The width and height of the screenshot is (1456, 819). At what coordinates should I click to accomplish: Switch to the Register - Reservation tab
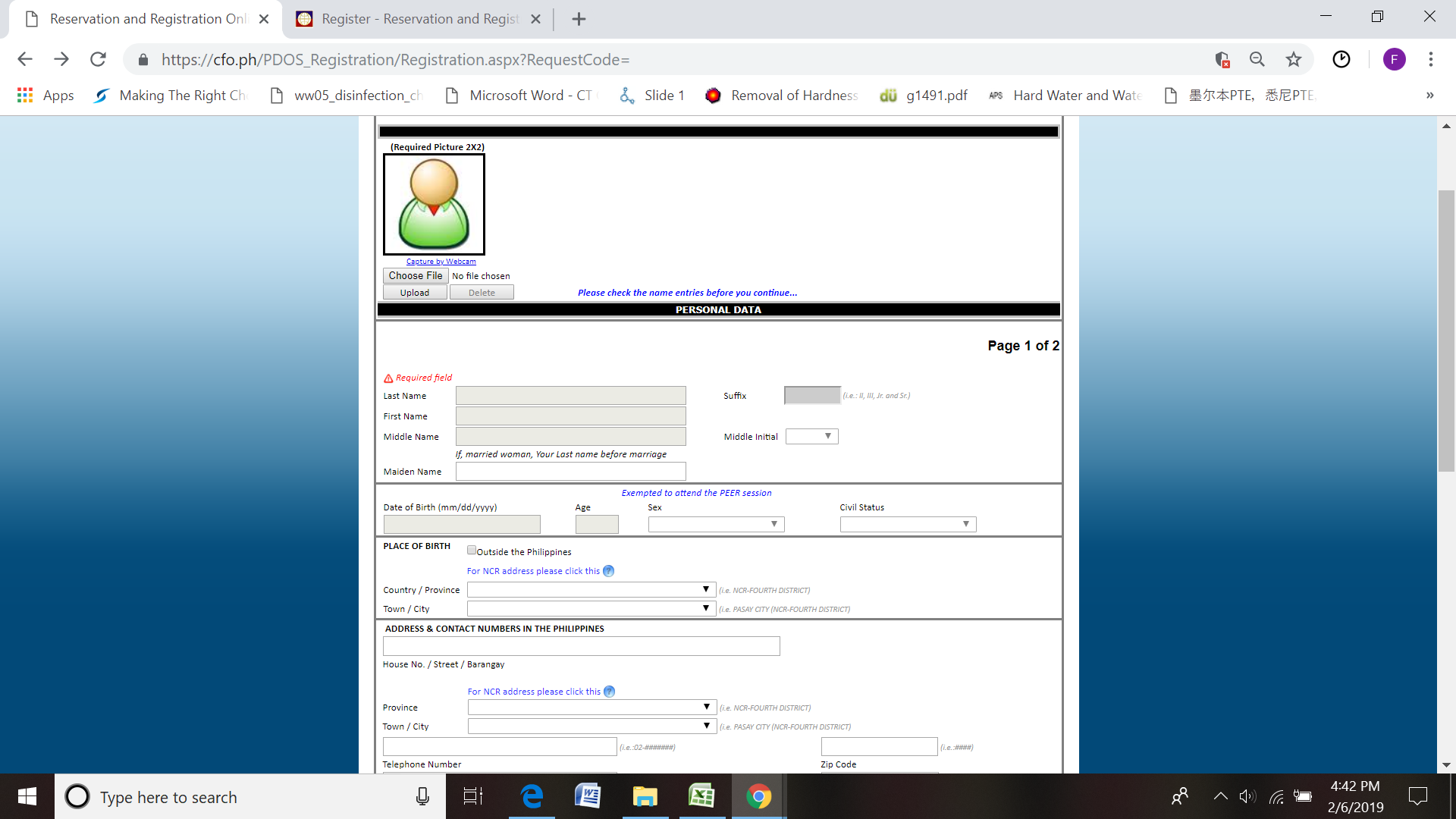pyautogui.click(x=419, y=19)
